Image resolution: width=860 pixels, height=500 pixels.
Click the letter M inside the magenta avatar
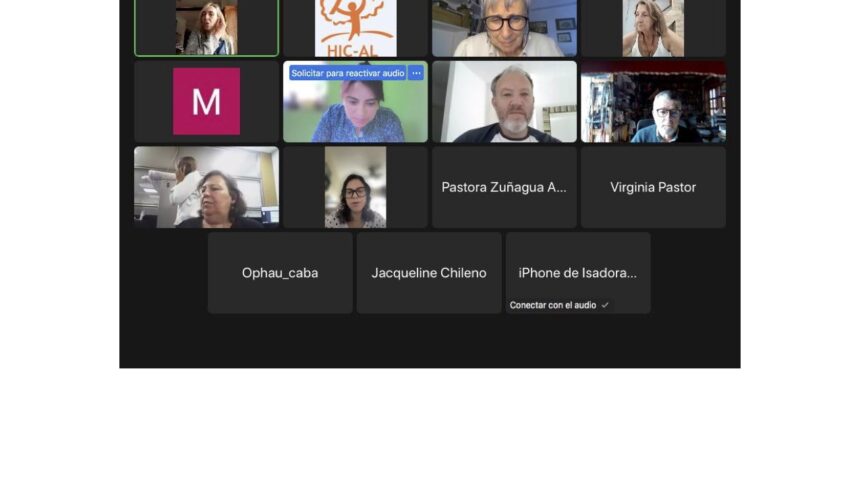coord(206,102)
